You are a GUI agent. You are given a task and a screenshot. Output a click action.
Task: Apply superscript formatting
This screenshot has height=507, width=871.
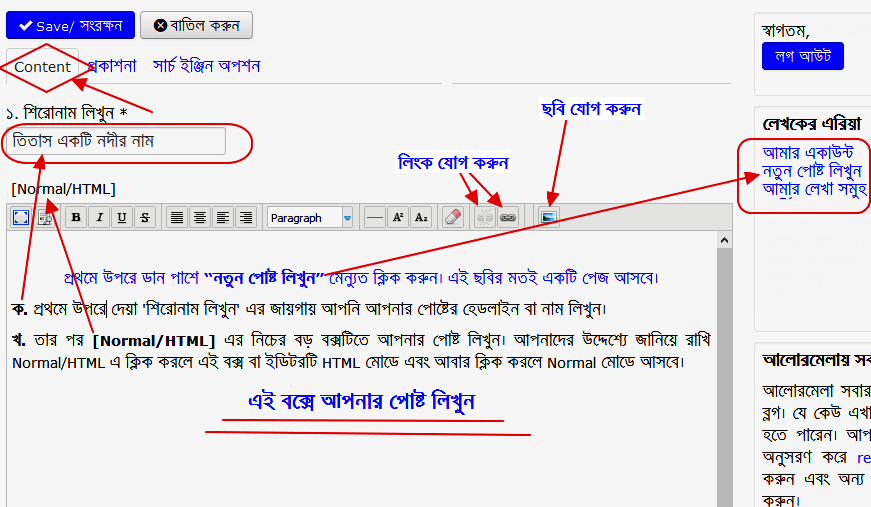397,217
